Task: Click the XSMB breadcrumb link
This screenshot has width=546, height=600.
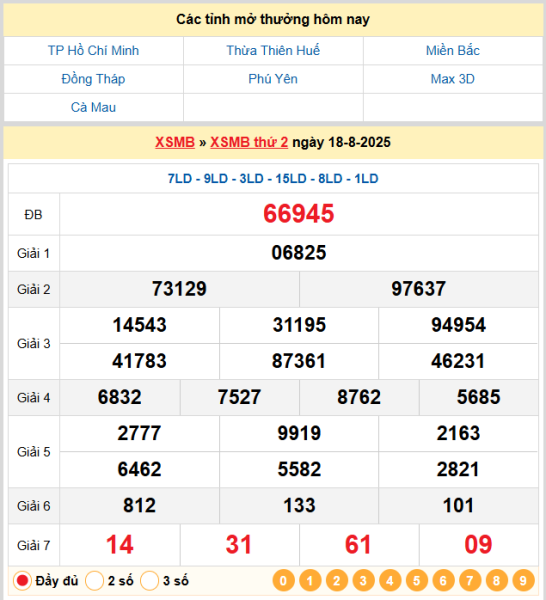Action: tap(175, 142)
